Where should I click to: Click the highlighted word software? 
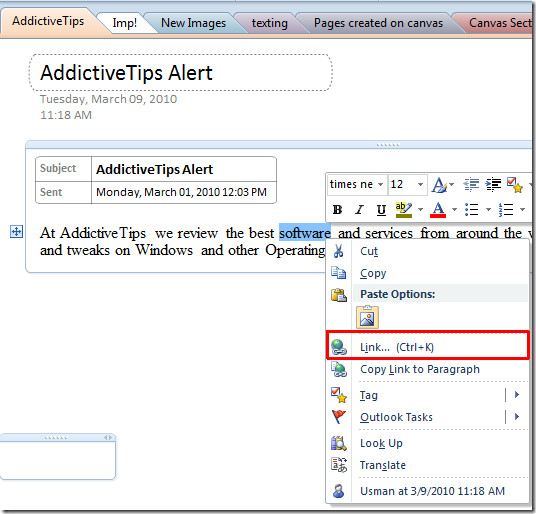click(x=305, y=233)
